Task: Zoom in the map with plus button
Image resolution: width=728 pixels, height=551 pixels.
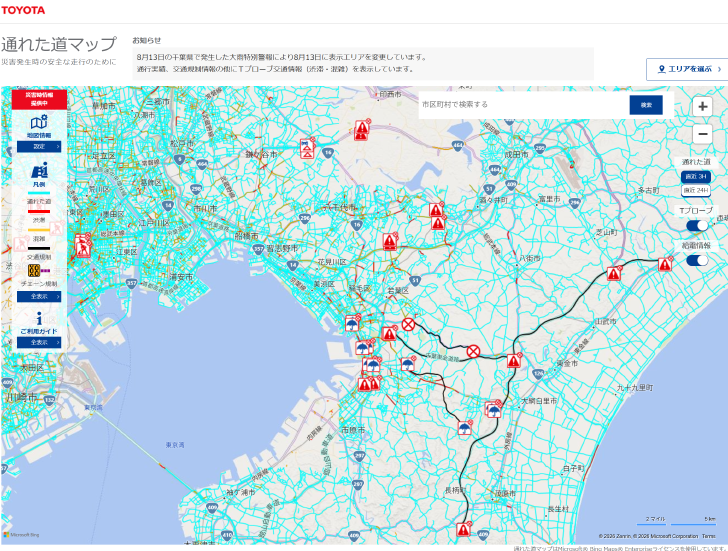Action: pos(702,107)
